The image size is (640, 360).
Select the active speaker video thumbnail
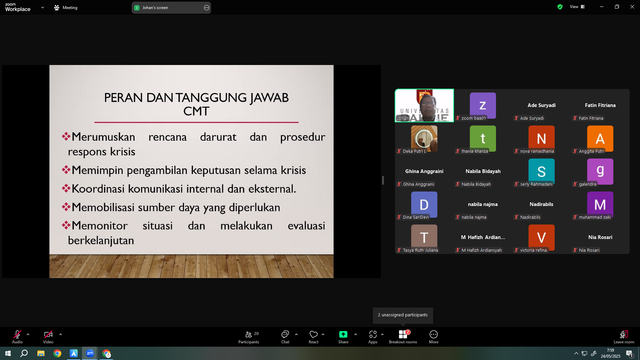point(424,105)
